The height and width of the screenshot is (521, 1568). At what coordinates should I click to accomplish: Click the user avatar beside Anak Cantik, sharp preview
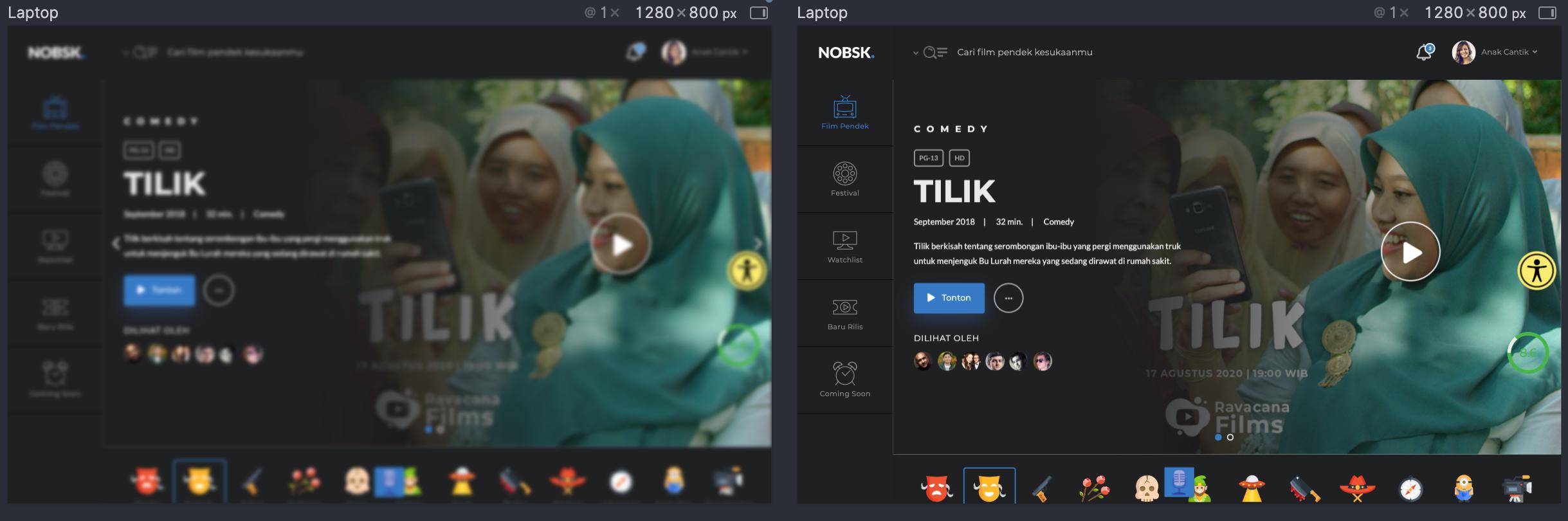tap(1463, 52)
